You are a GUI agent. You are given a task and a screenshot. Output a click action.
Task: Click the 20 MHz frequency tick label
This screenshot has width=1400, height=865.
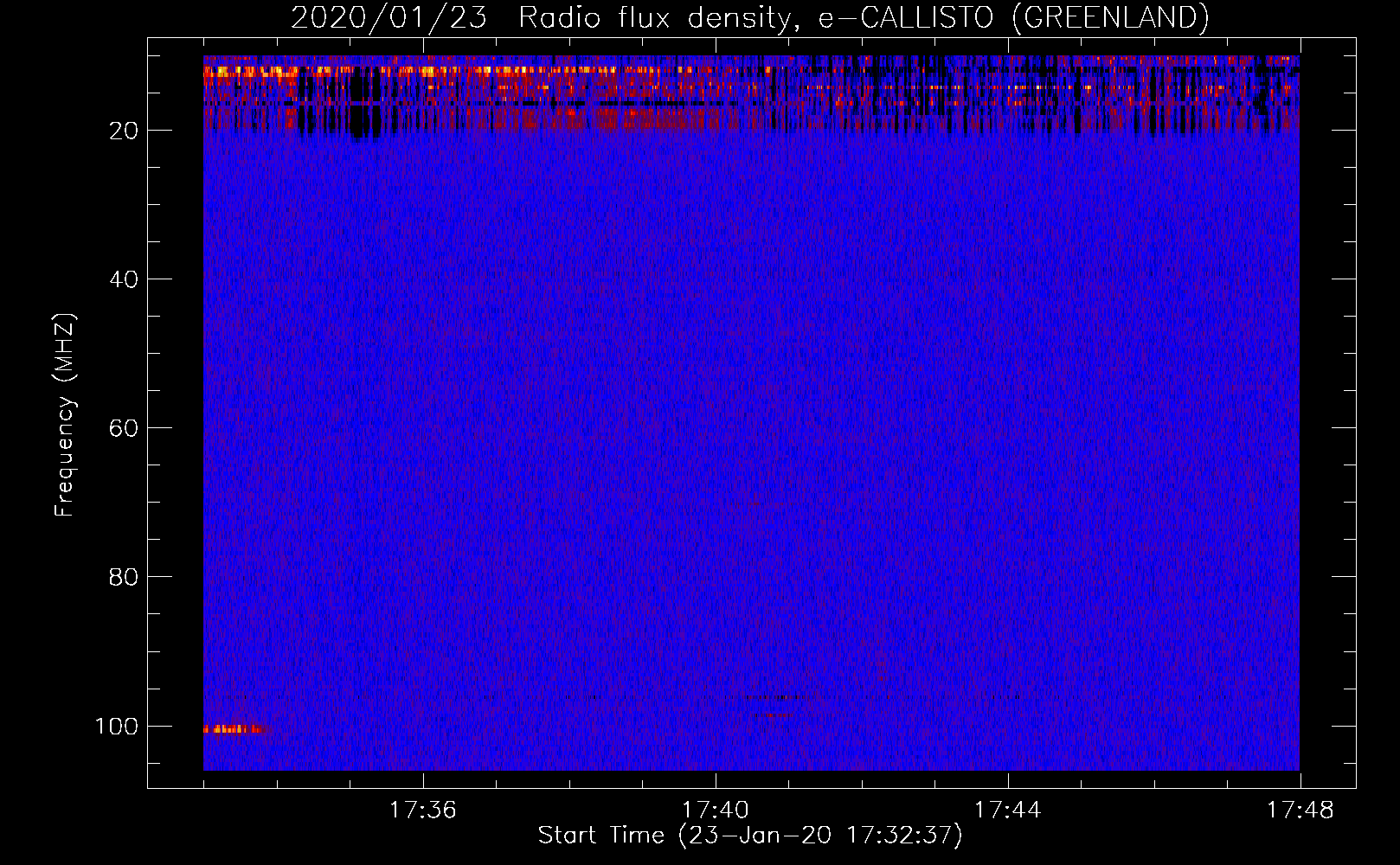coord(124,131)
